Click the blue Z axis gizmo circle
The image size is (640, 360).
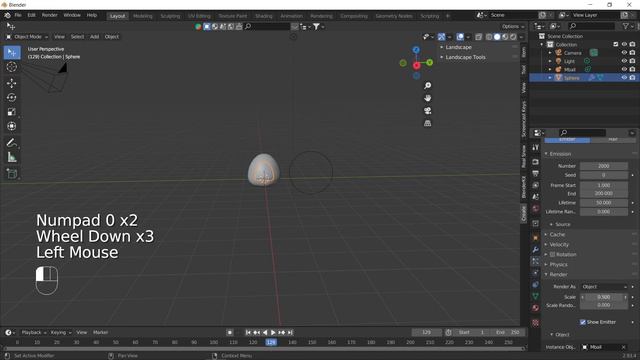tap(416, 50)
